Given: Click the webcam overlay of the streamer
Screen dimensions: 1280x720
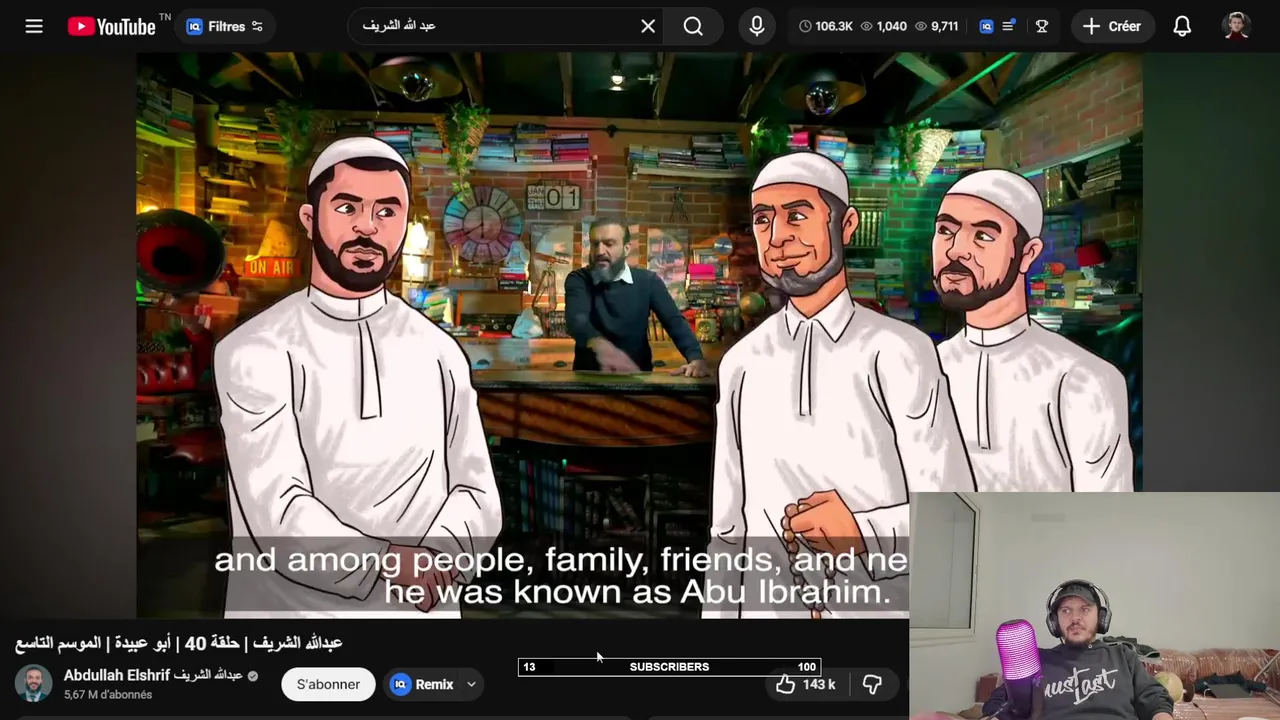Looking at the screenshot, I should click(x=1094, y=606).
